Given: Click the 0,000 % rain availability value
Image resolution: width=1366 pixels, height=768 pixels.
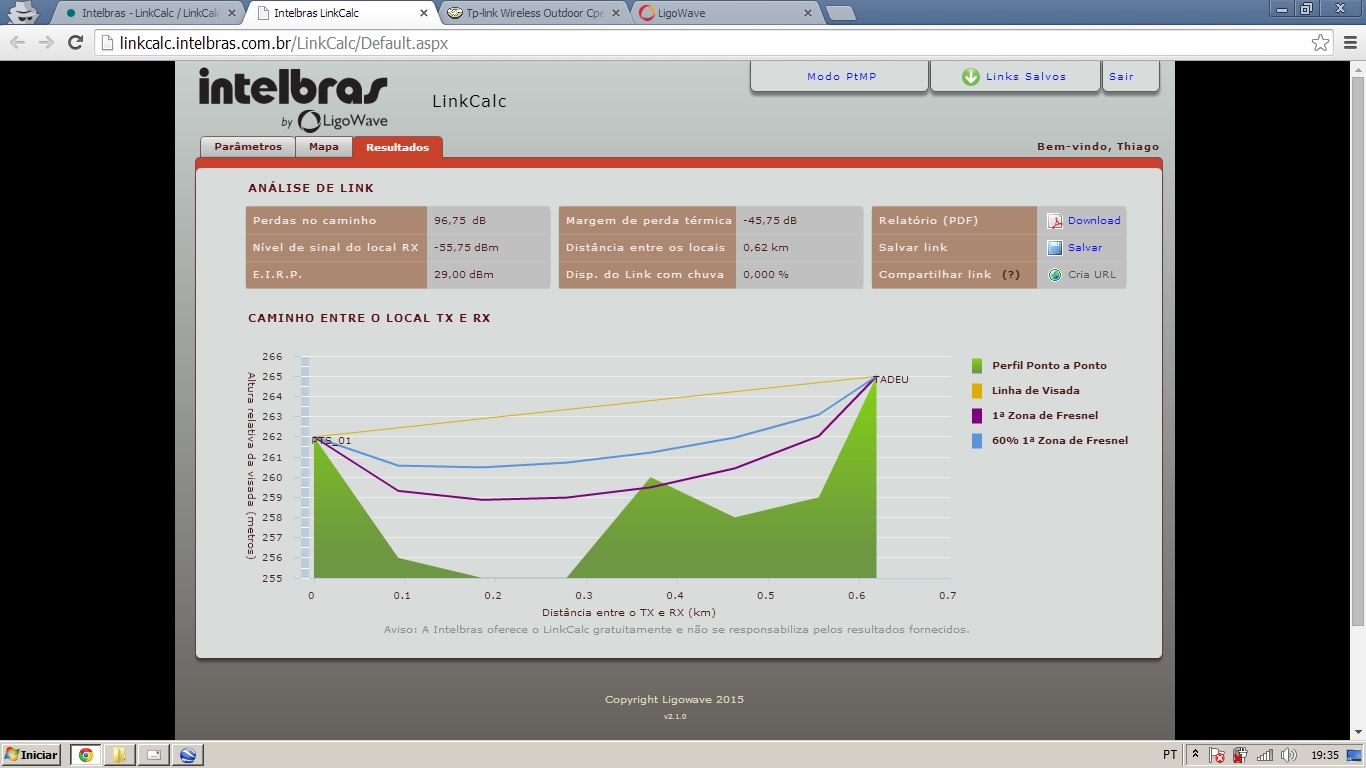Looking at the screenshot, I should tap(766, 275).
